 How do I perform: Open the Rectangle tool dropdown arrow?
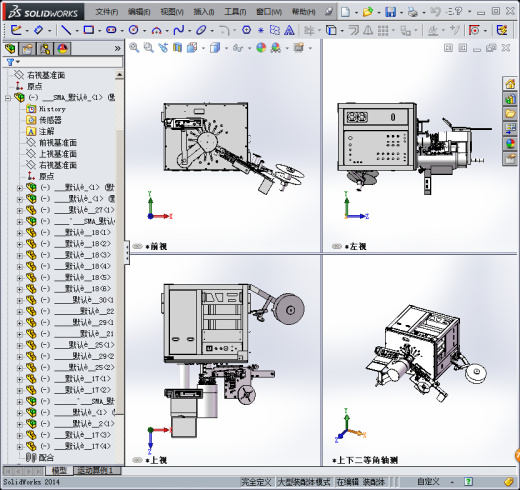pyautogui.click(x=99, y=31)
